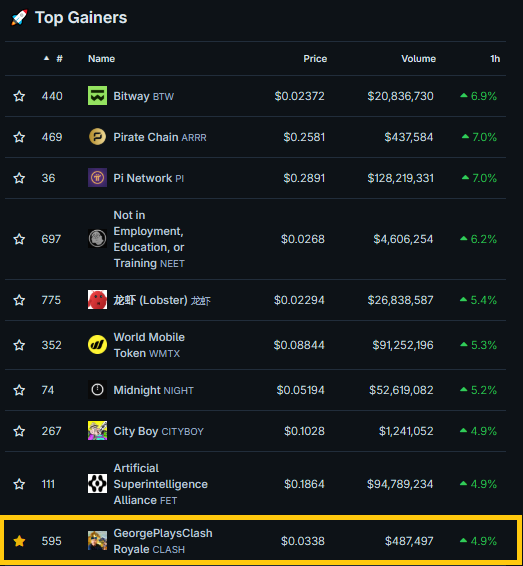Click rank number 440
Screen dimensions: 523x566
coord(52,96)
